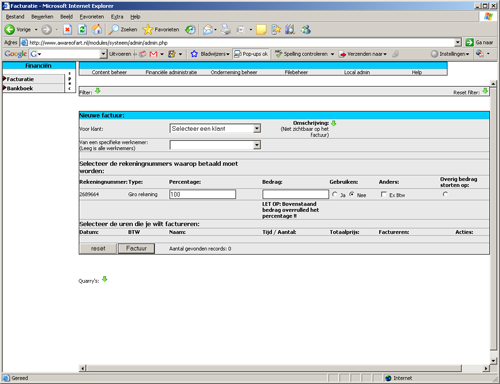Open Favorieten star in toolbar
Viewport: 500px width, 384px height.
pyautogui.click(x=161, y=30)
